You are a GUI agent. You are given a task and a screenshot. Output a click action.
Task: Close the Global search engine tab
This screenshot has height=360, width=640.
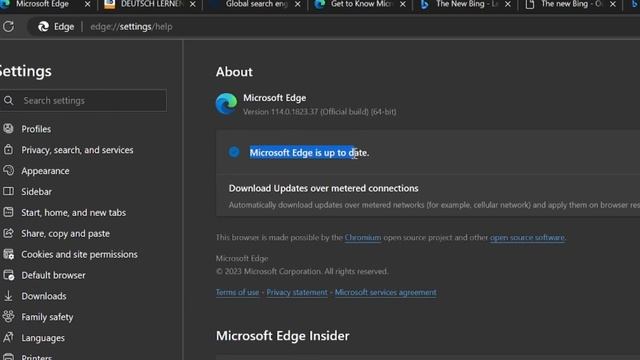pyautogui.click(x=298, y=4)
